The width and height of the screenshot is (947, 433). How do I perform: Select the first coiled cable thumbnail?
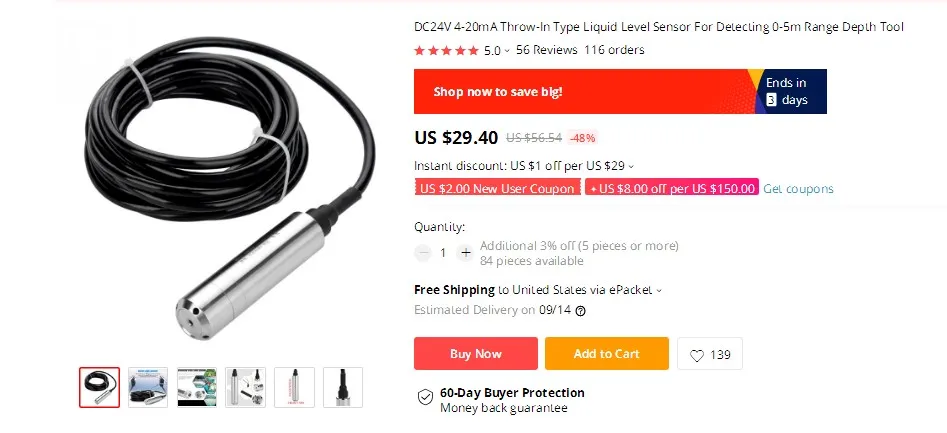pos(99,387)
